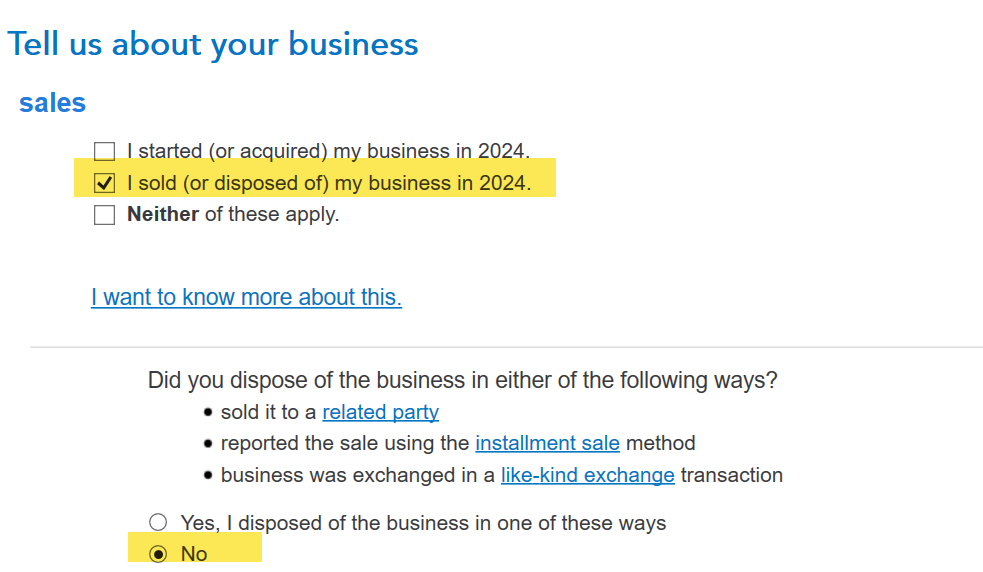Uncheck the 'I sold (or disposed of)' checkbox
983x572 pixels.
click(104, 184)
